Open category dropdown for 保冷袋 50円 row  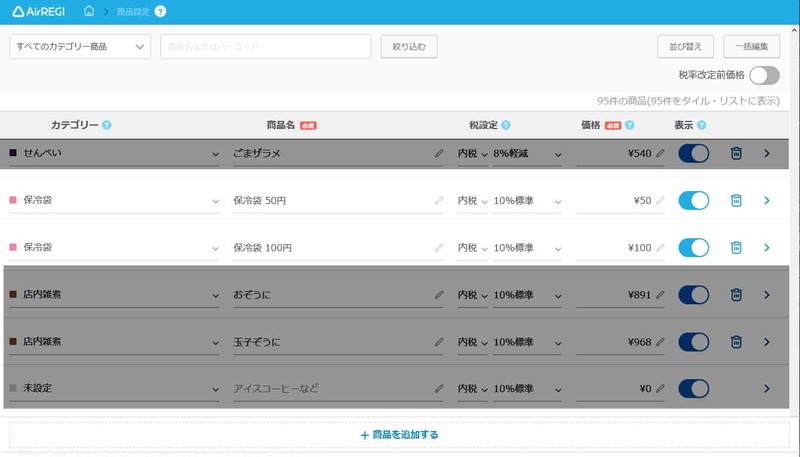click(x=114, y=200)
